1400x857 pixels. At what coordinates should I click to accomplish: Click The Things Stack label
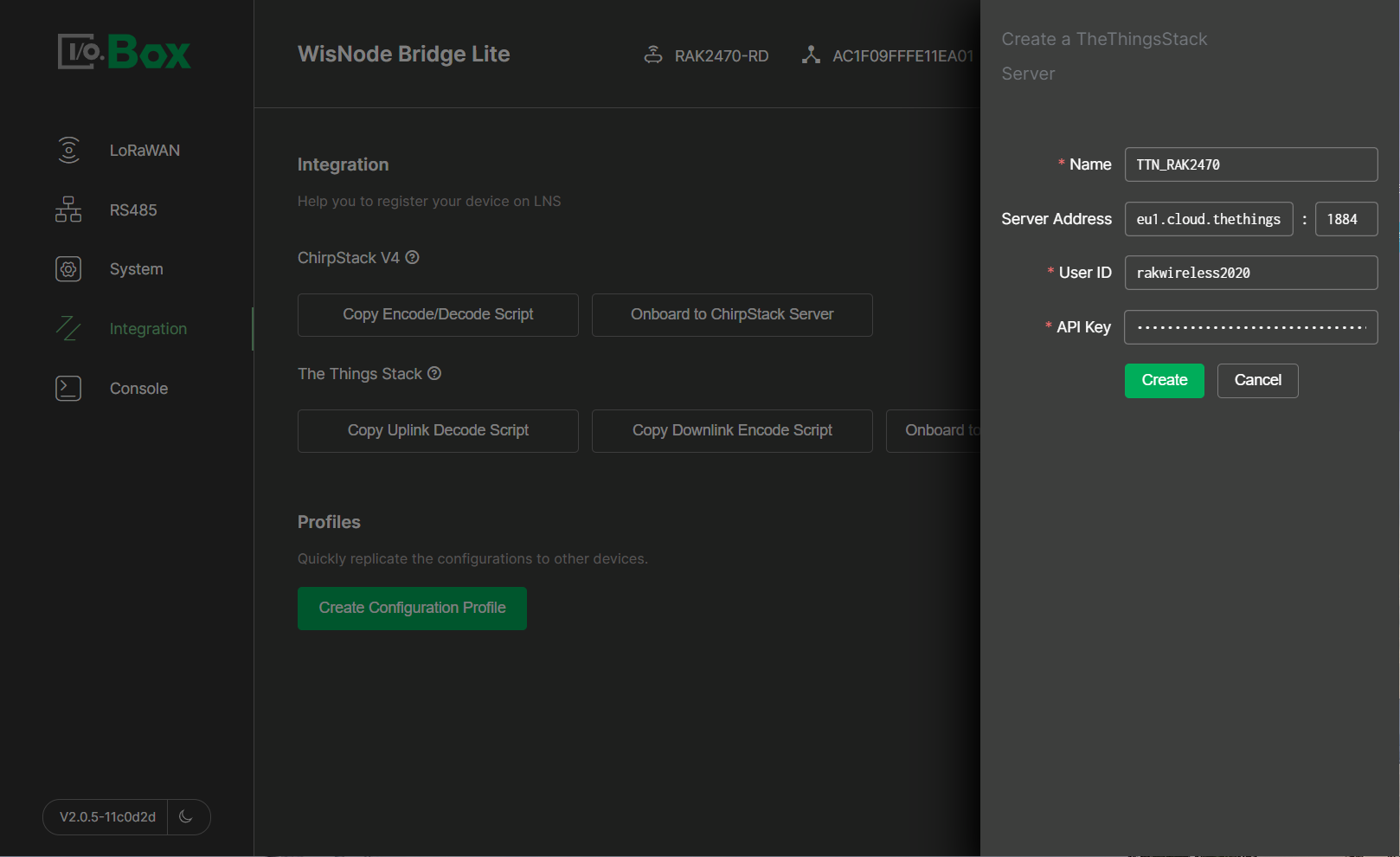pyautogui.click(x=360, y=374)
